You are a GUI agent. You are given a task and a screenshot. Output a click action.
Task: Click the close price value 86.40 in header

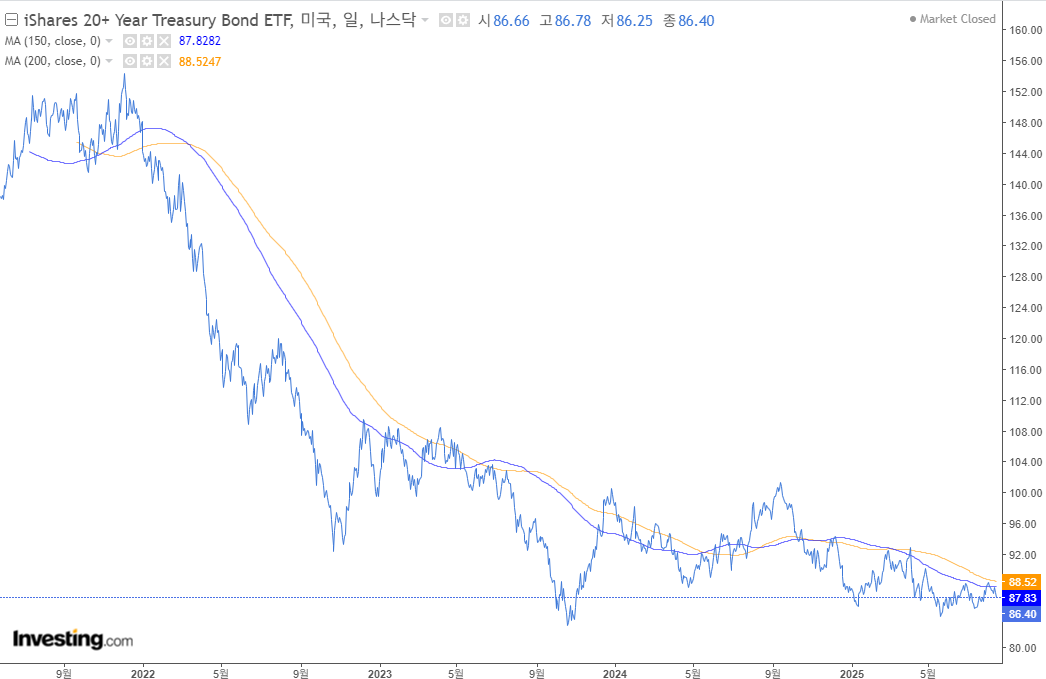point(696,21)
